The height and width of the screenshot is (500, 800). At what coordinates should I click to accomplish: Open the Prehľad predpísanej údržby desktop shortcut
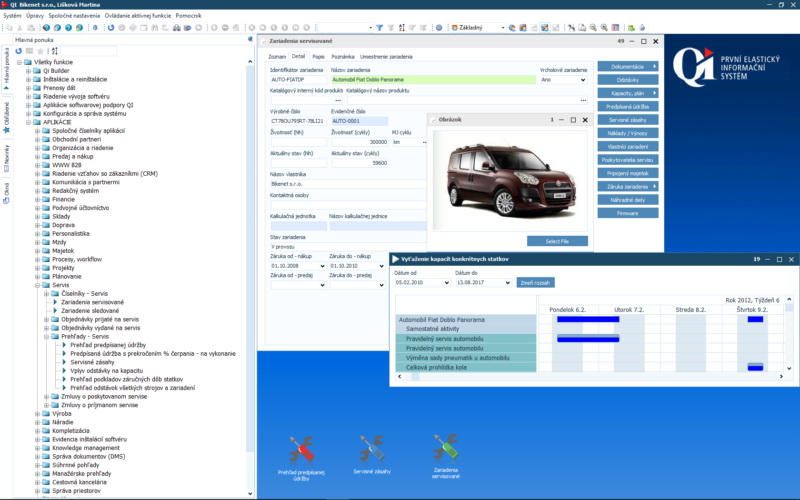tap(301, 458)
